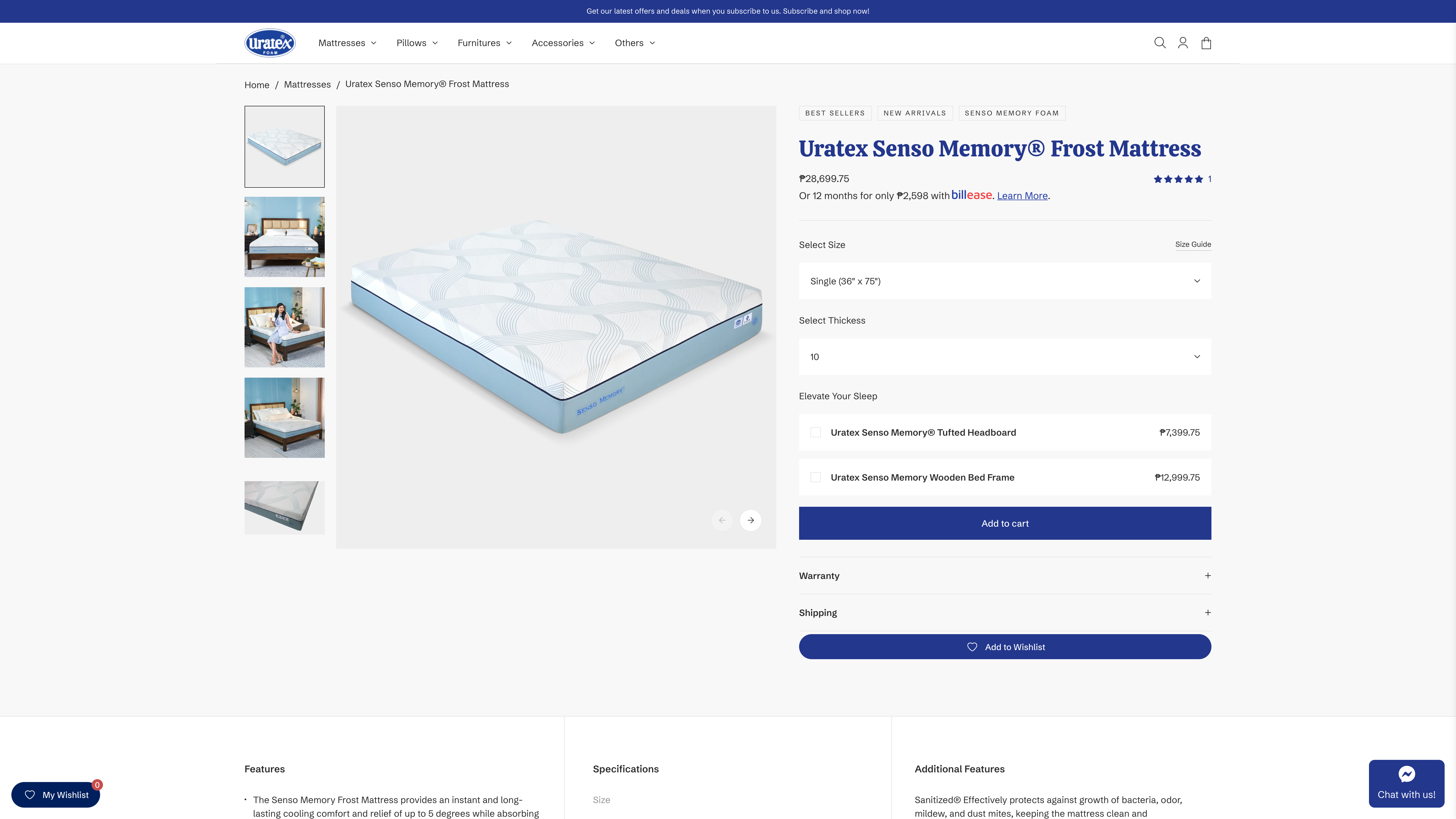1456x819 pixels.
Task: Click the five-star rating icons
Action: (1178, 179)
